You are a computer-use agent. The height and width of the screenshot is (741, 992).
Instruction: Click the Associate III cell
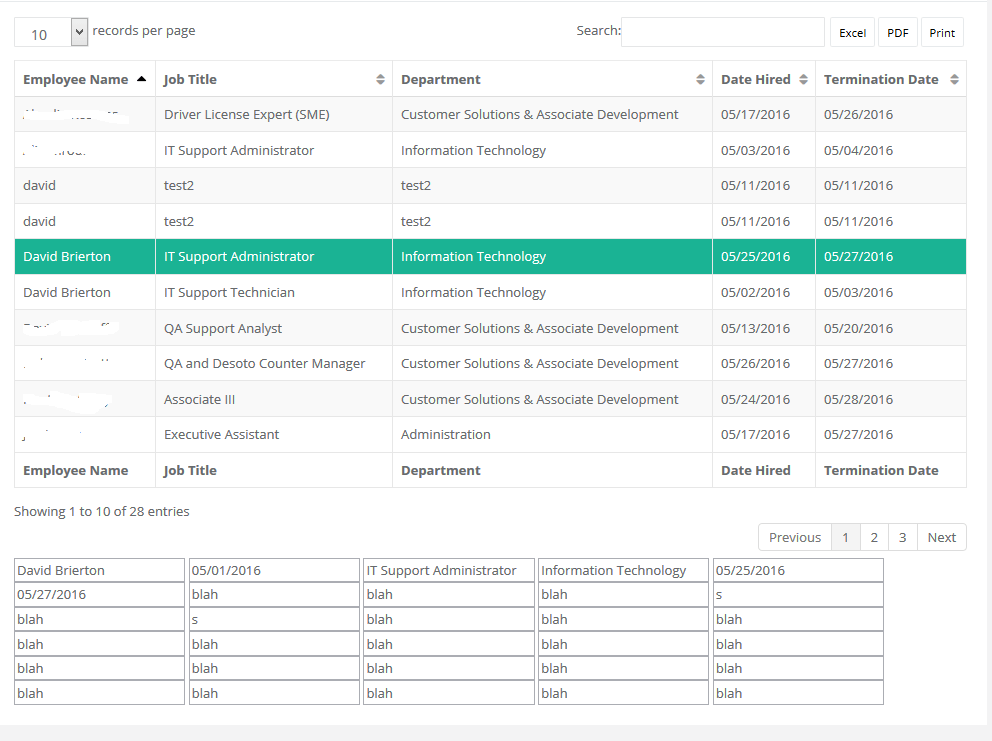click(x=274, y=399)
